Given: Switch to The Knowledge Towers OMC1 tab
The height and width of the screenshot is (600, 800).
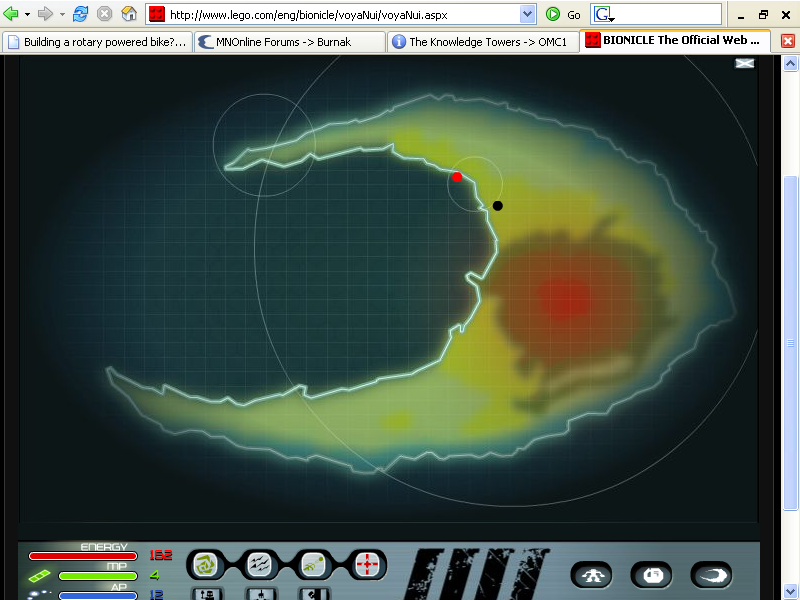Looking at the screenshot, I should 484,42.
